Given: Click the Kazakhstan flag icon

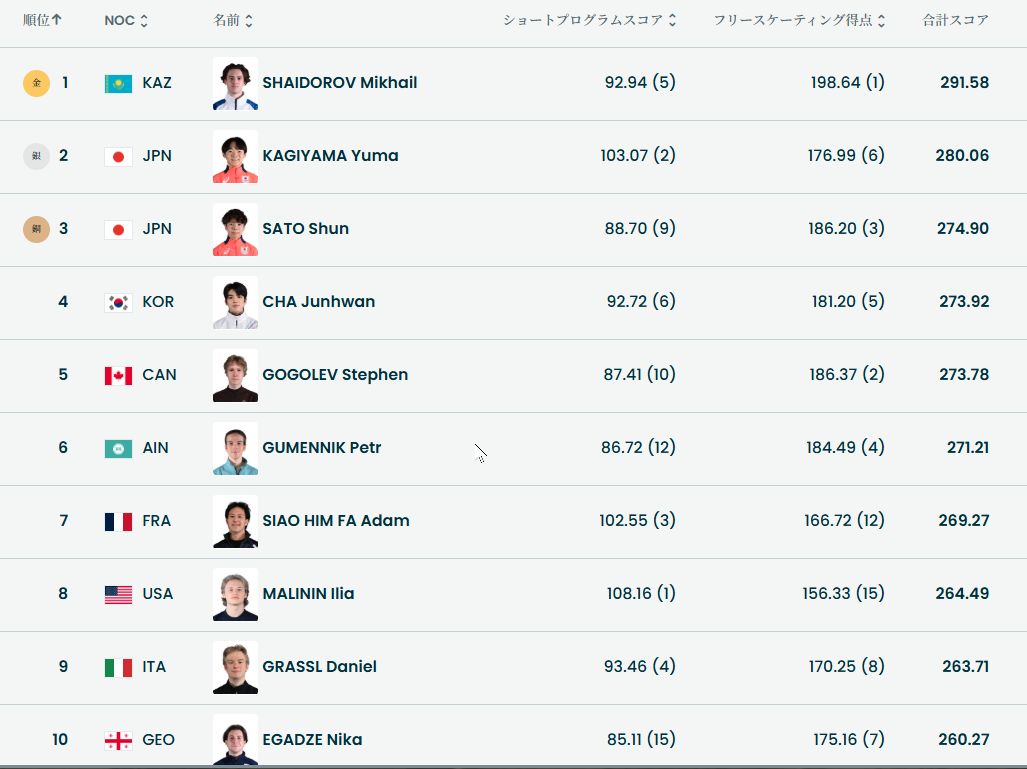Looking at the screenshot, I should 118,83.
